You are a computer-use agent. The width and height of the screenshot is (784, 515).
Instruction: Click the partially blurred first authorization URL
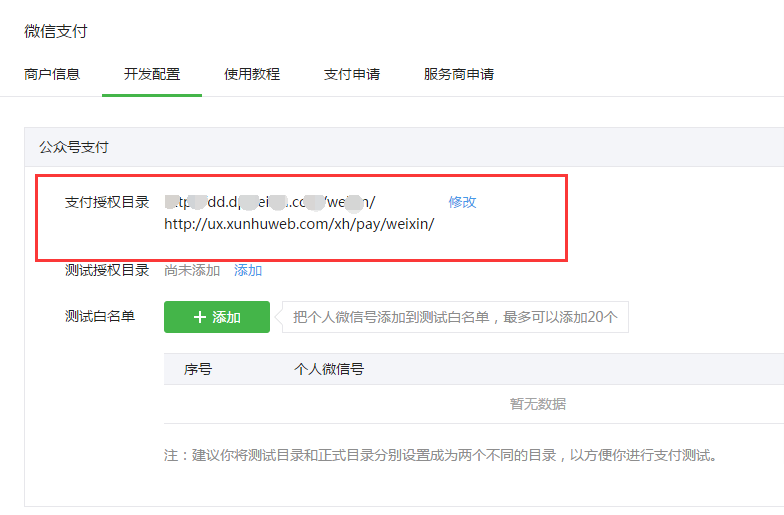coord(270,202)
